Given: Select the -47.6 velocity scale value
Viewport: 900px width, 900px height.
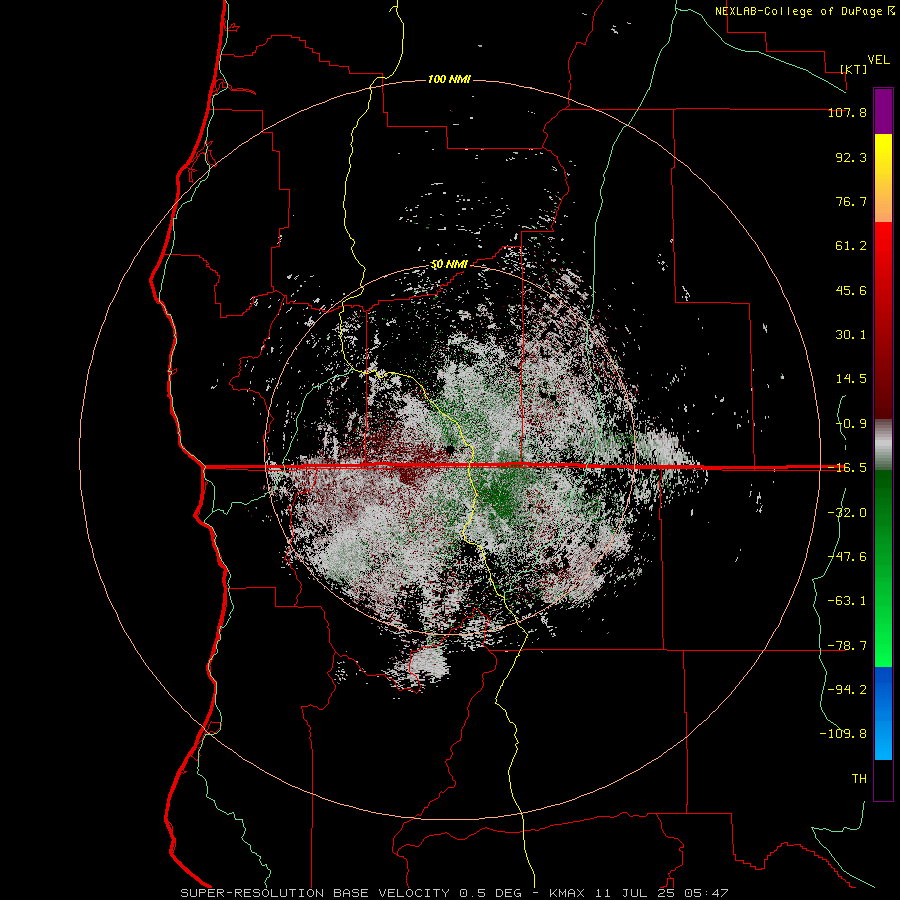Looking at the screenshot, I should (x=847, y=557).
